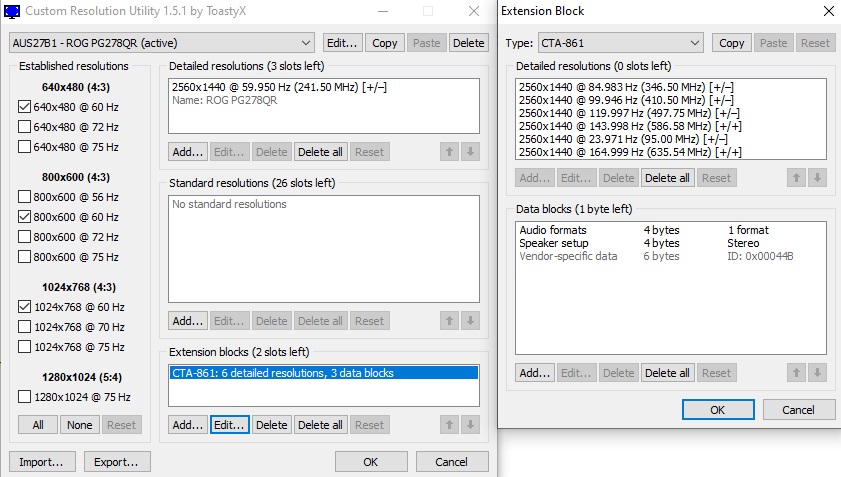This screenshot has width=841, height=477.
Task: Click down arrow in Standard resolutions section
Action: point(471,321)
